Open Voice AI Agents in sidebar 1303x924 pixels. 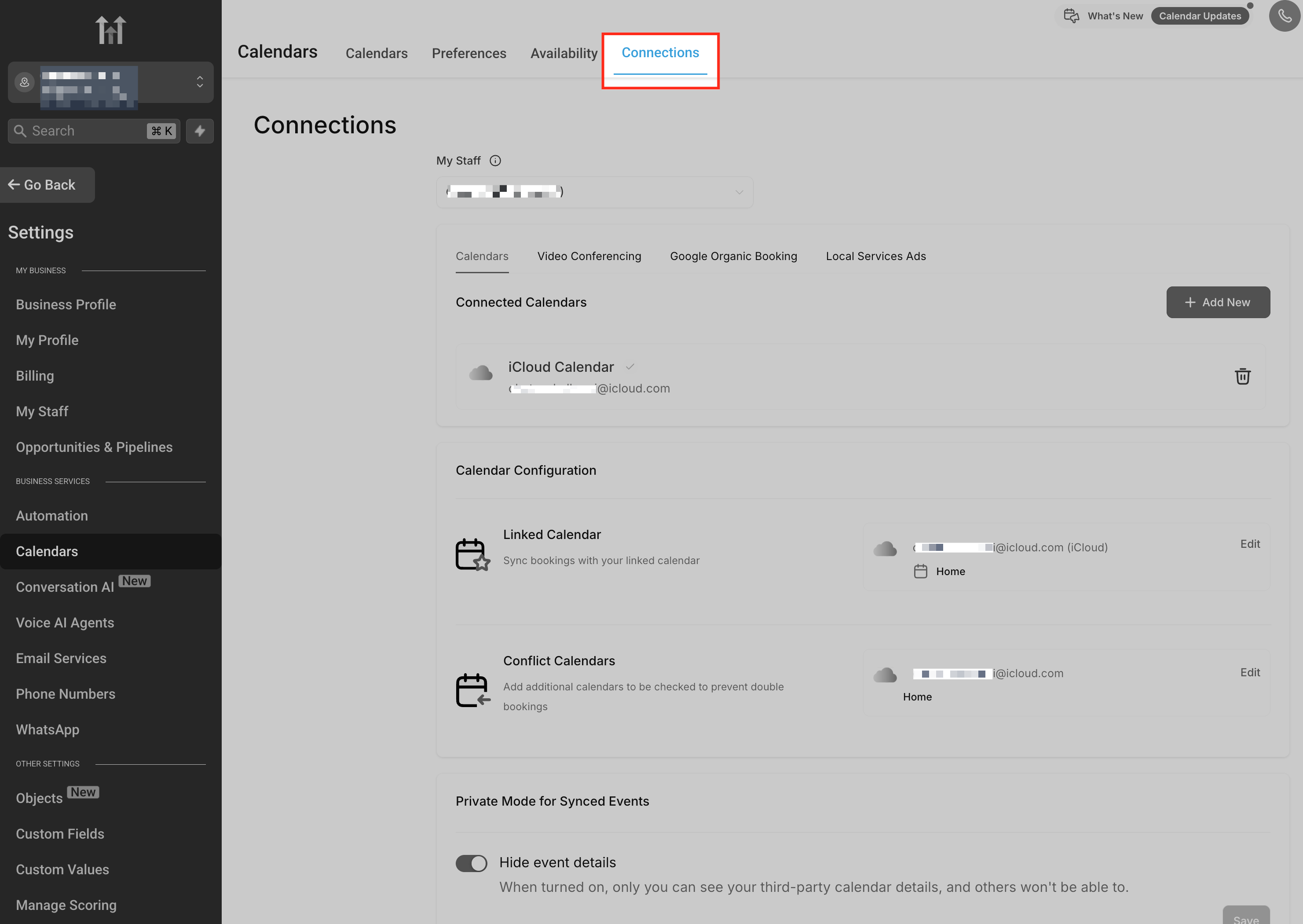(x=65, y=623)
